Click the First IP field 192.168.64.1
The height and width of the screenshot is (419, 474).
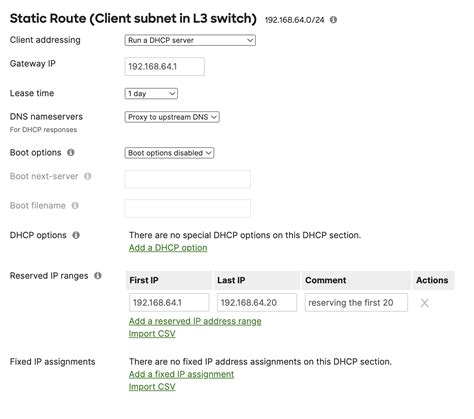tap(169, 303)
